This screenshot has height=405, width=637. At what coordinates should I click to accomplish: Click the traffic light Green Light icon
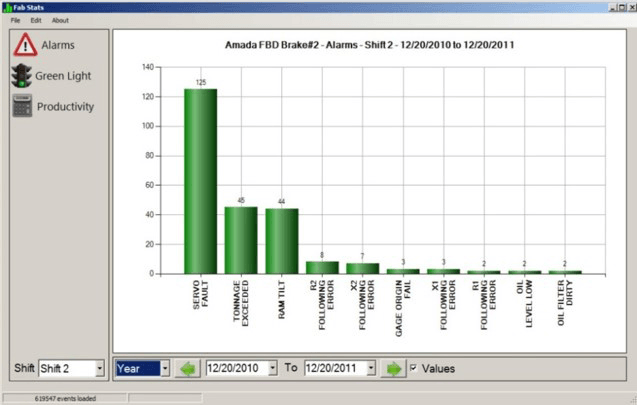tap(21, 76)
